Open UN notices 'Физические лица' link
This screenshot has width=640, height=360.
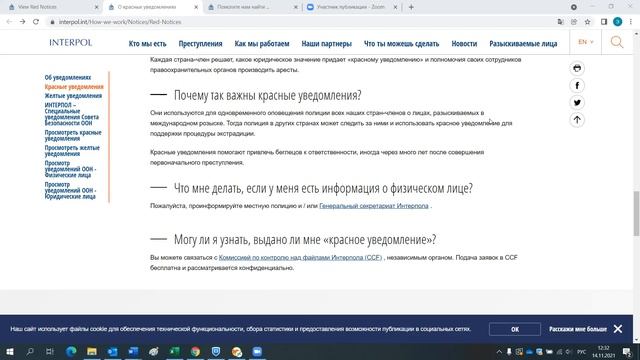[x=70, y=169]
